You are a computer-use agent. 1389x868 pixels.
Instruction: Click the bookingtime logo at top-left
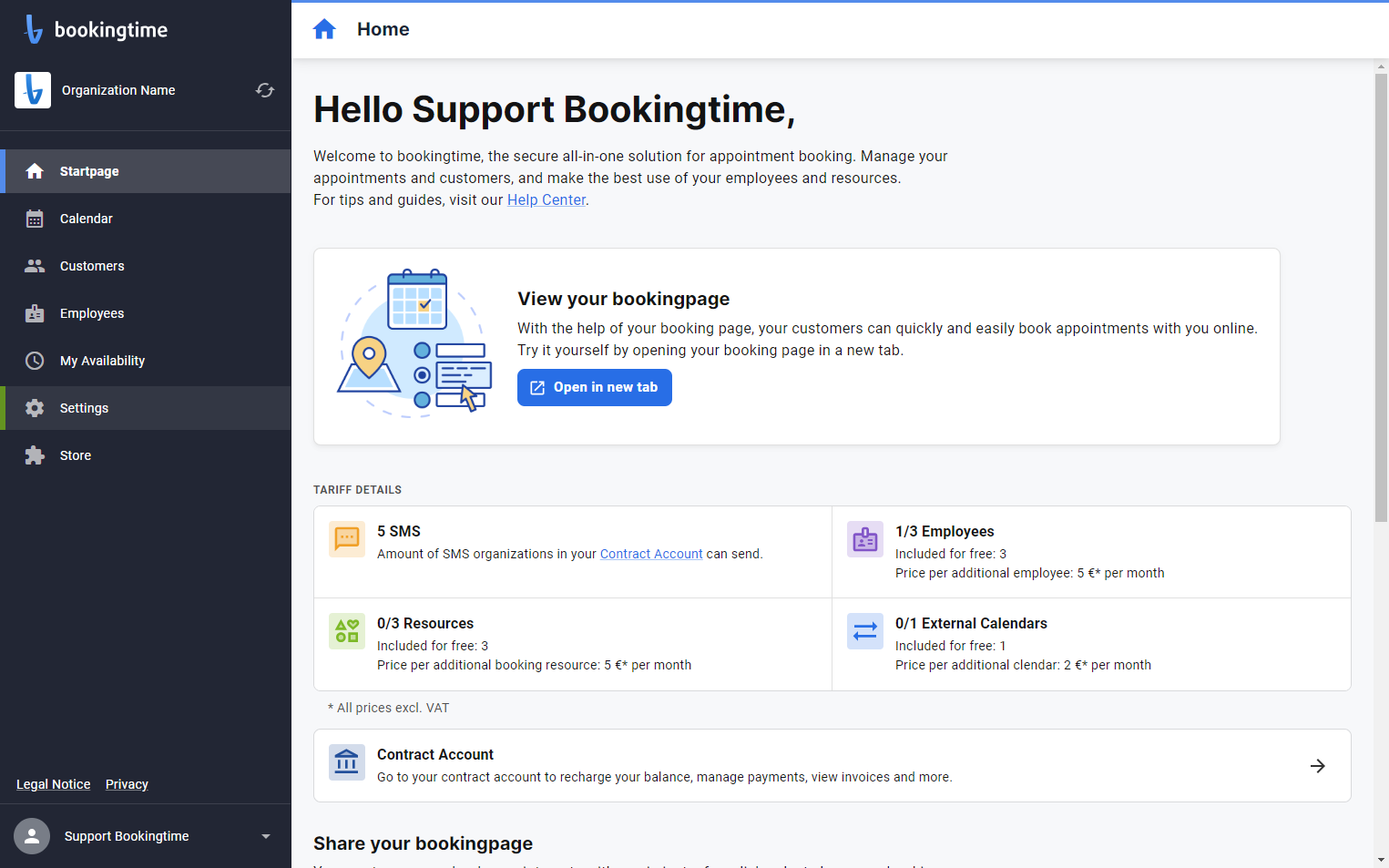pos(96,29)
